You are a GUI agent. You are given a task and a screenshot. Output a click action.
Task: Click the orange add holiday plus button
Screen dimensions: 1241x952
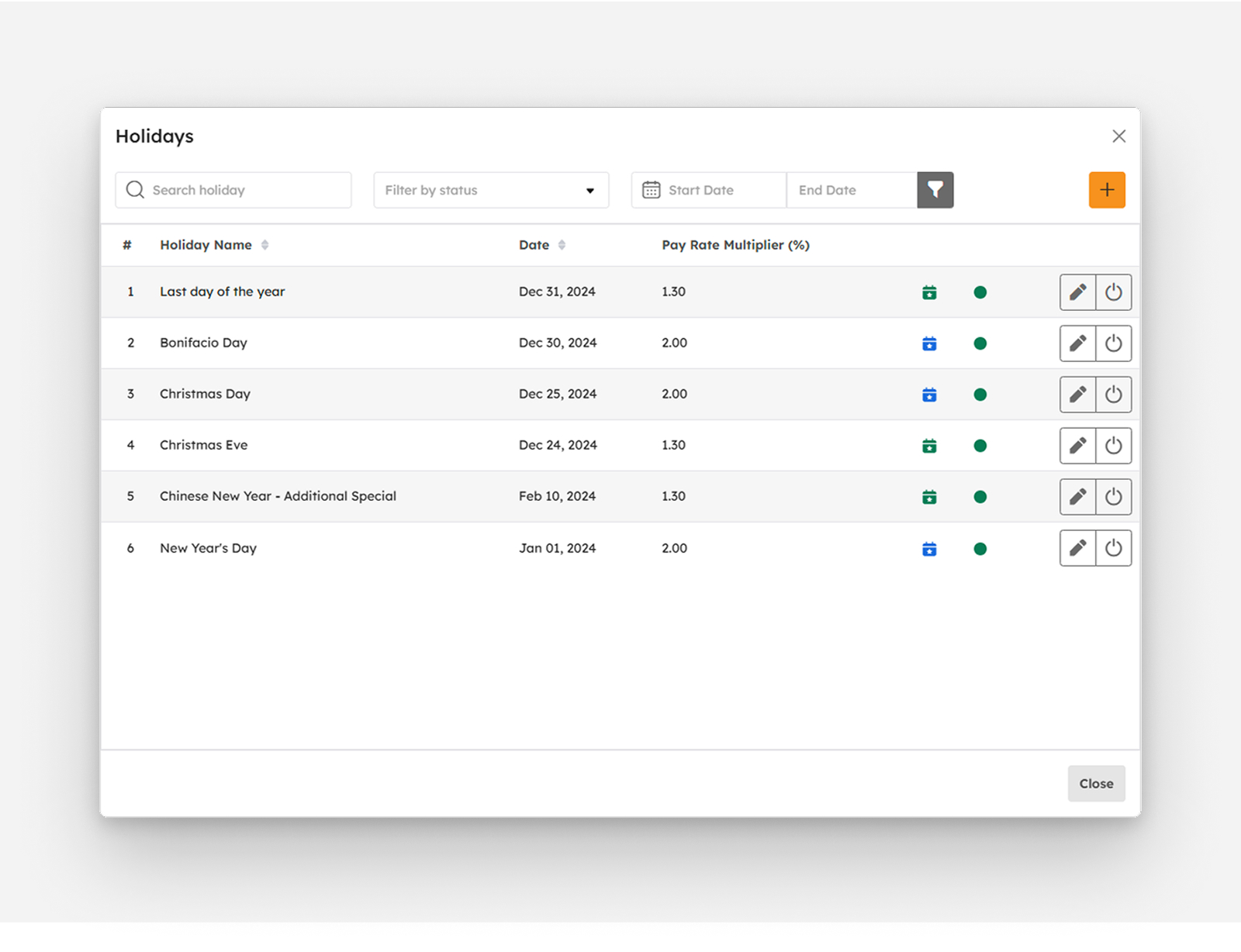pos(1107,190)
